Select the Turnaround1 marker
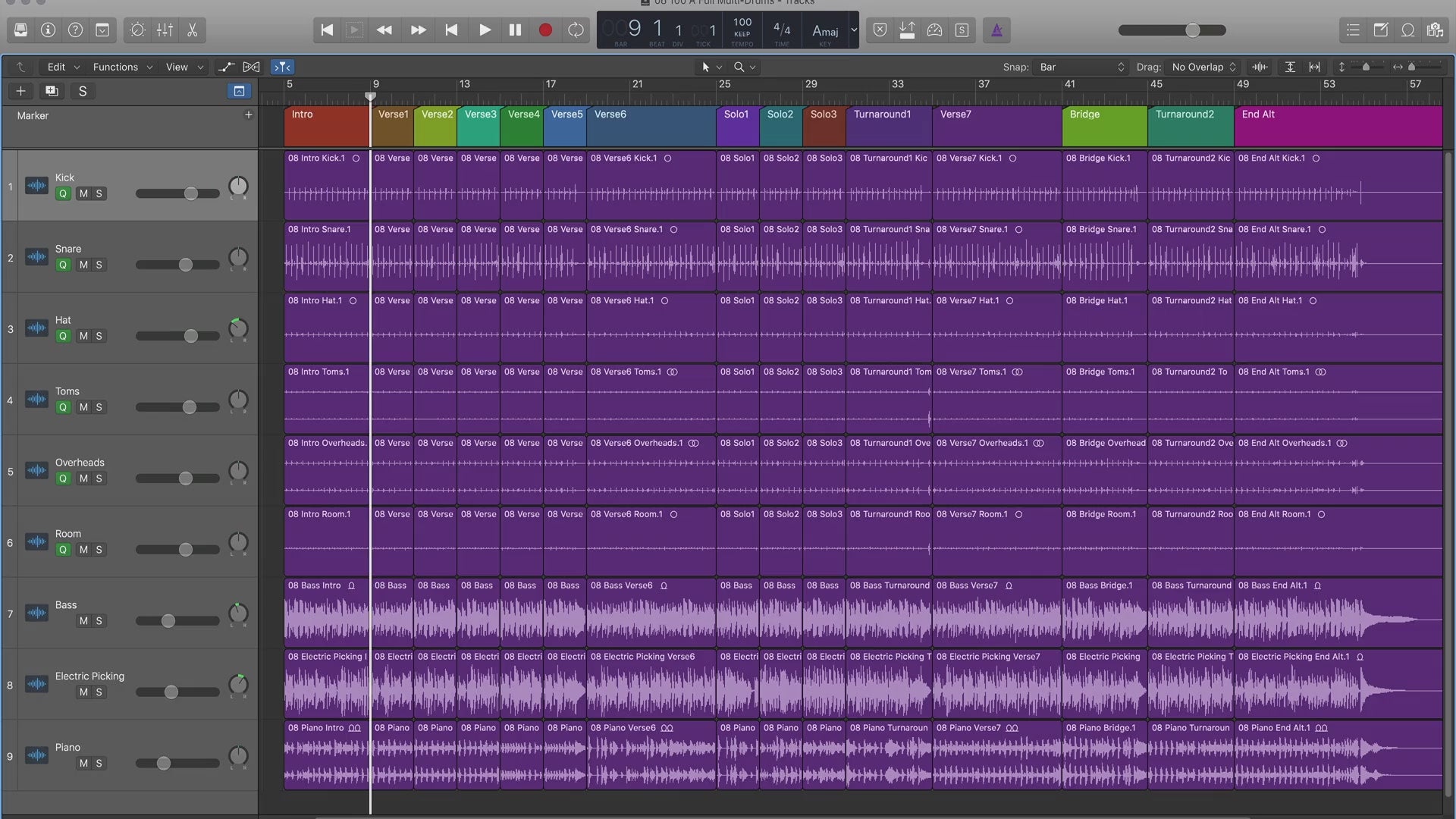Screen dimensions: 1456x819 click(x=889, y=125)
